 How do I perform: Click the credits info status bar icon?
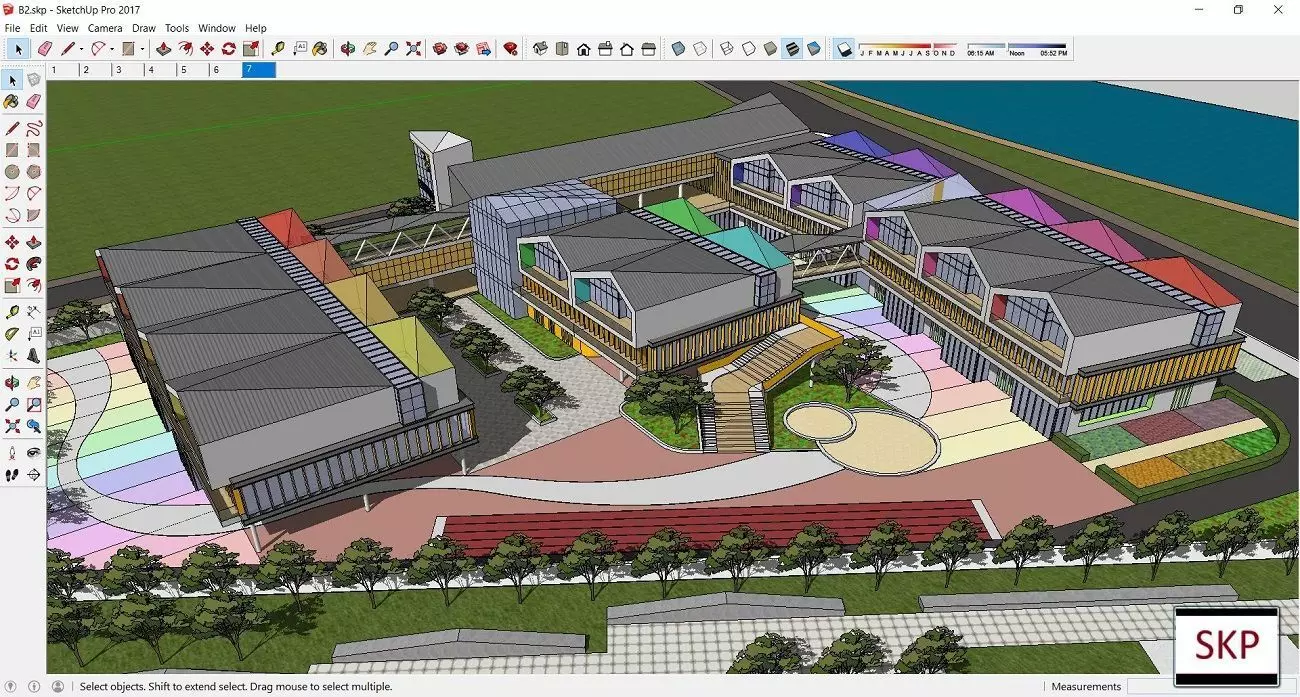coord(34,687)
